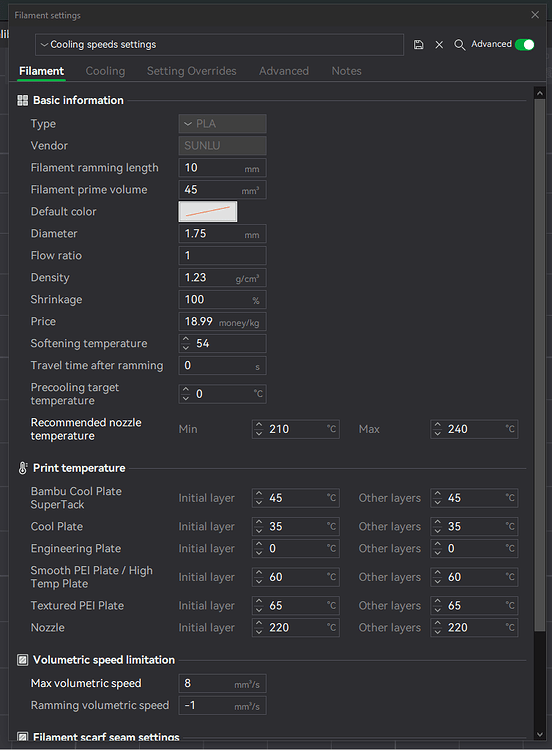
Task: Increase Cool Plate Initial layer temperature
Action: pos(259,522)
